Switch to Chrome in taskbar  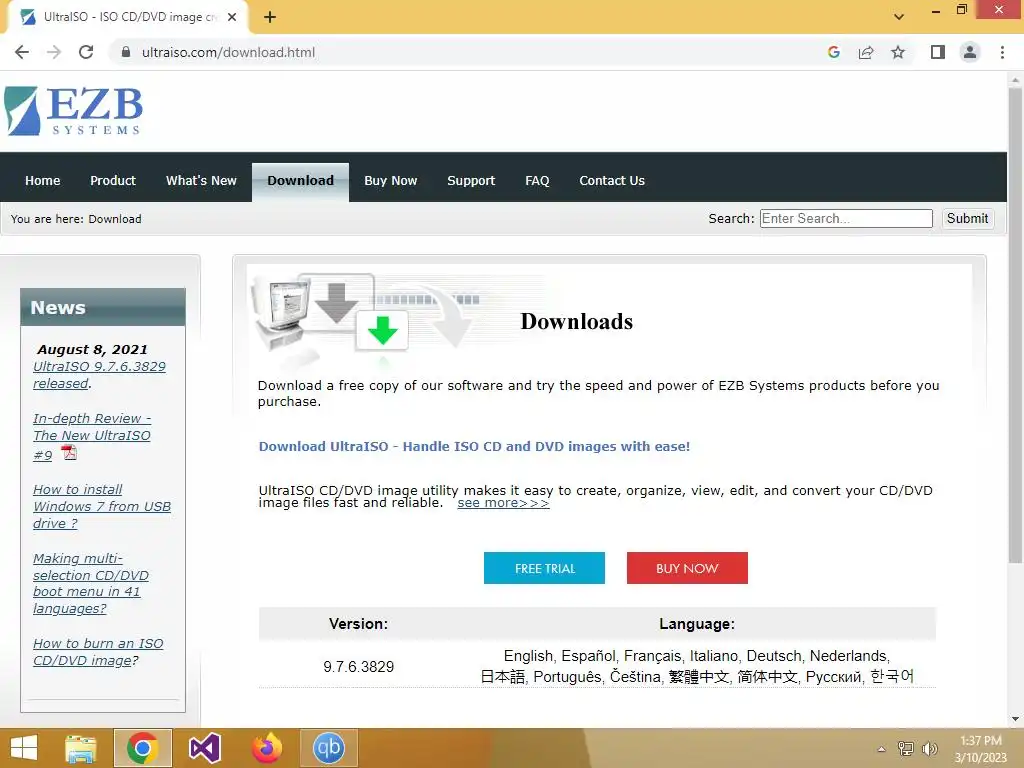(142, 748)
